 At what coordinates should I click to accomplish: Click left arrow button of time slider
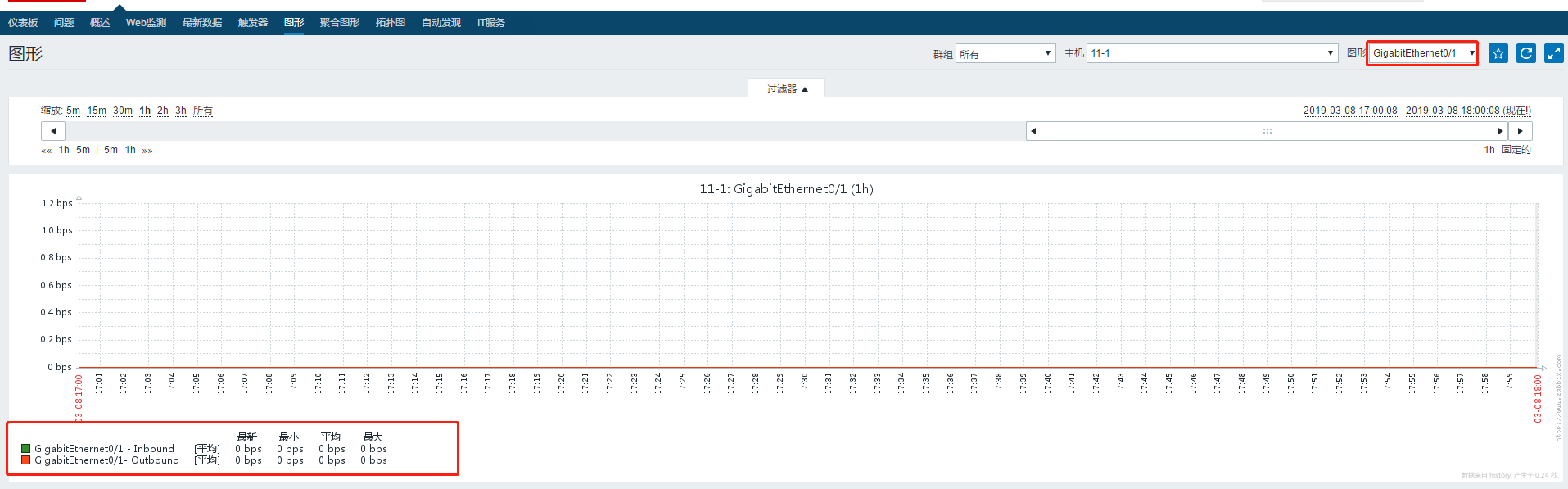click(x=53, y=131)
